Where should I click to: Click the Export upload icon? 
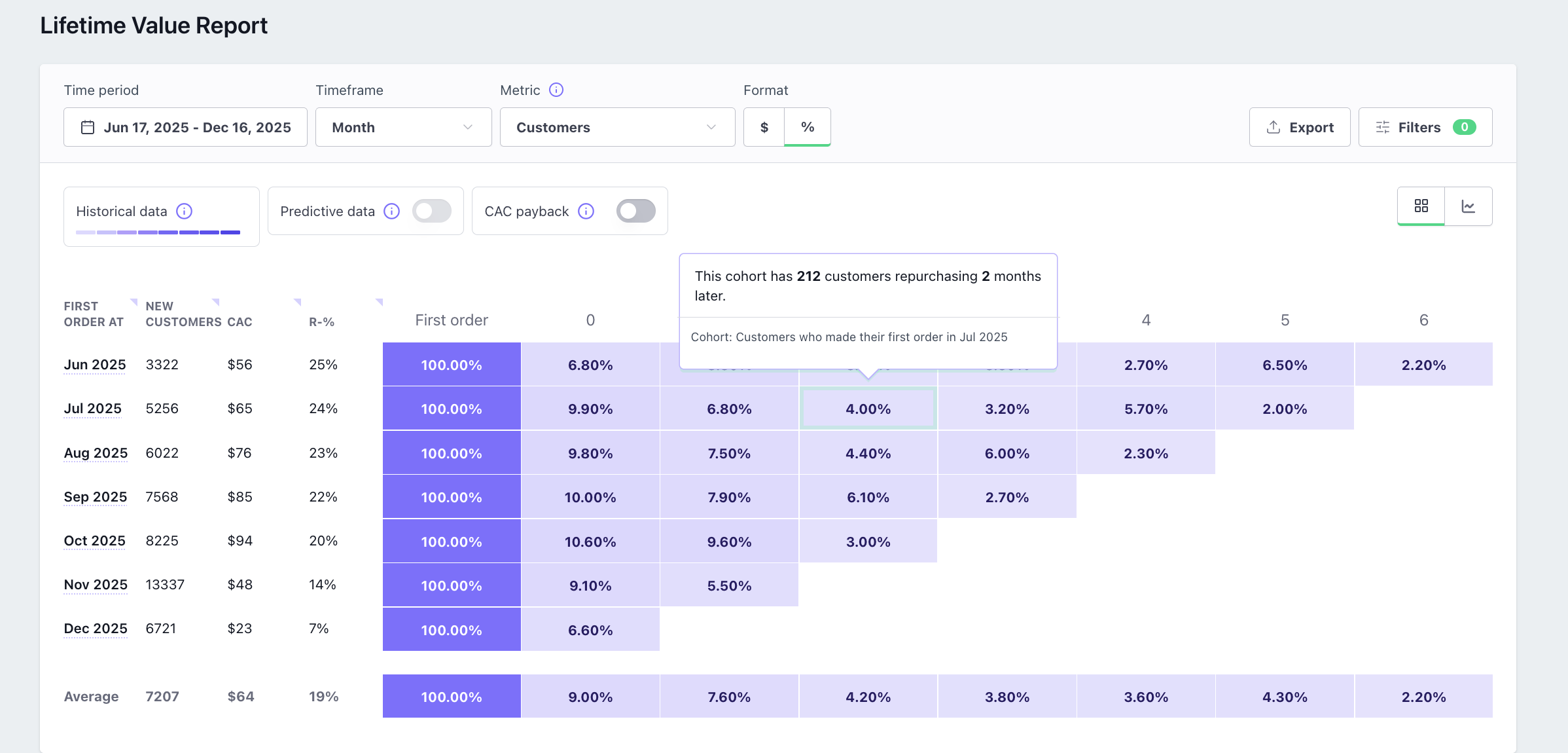click(1273, 127)
